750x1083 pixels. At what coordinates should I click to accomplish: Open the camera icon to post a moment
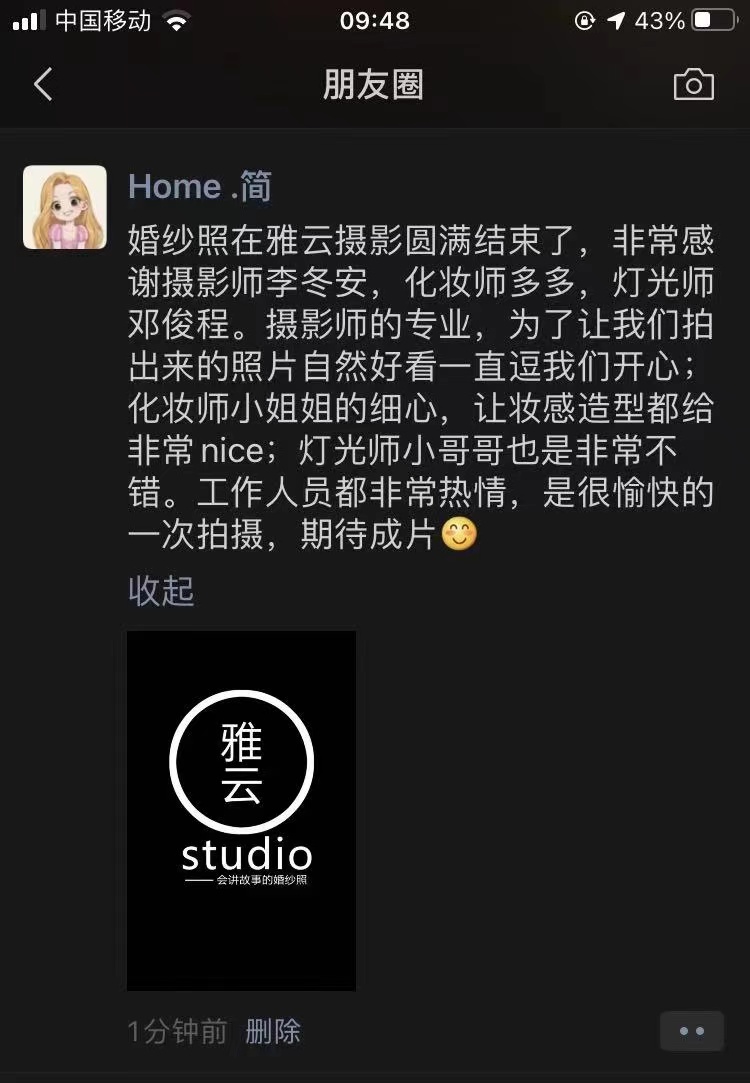[693, 84]
